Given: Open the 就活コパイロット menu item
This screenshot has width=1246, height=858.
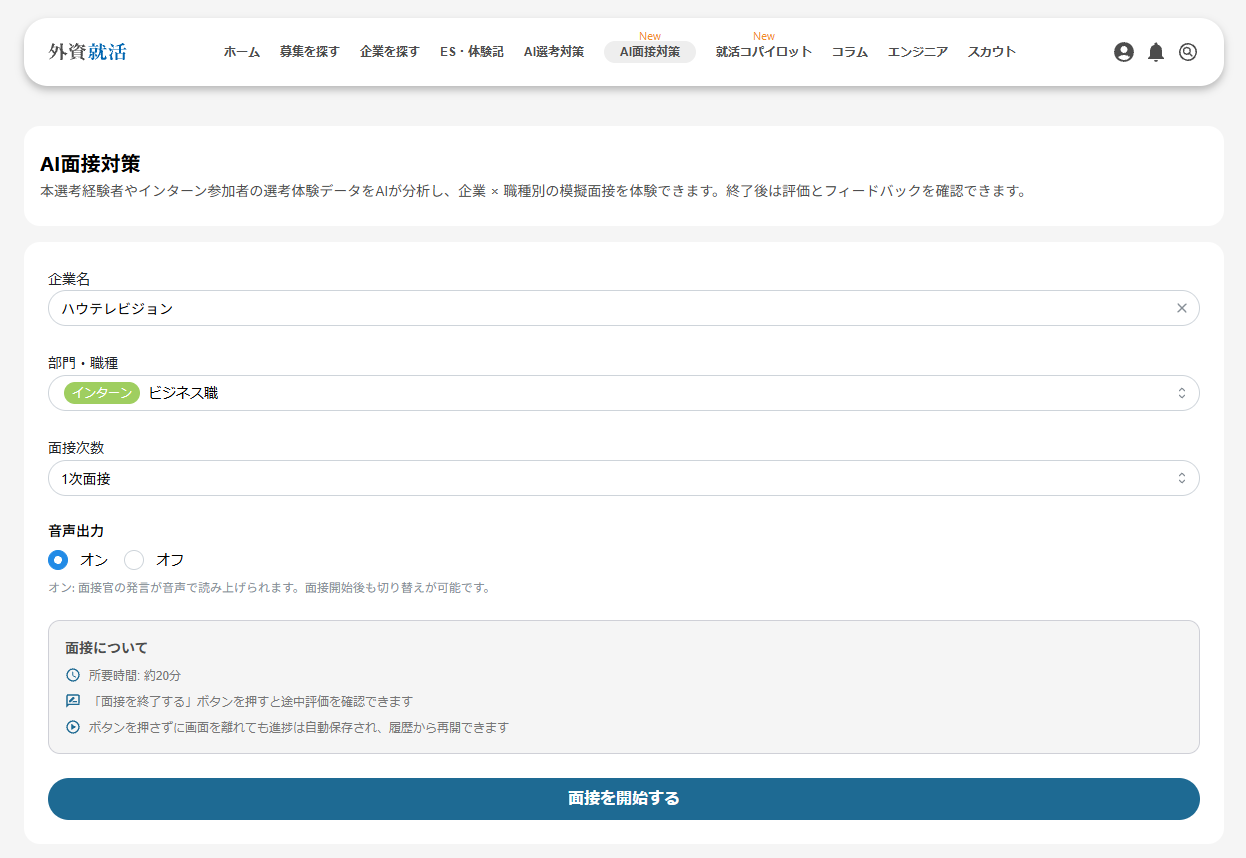Looking at the screenshot, I should pos(764,52).
